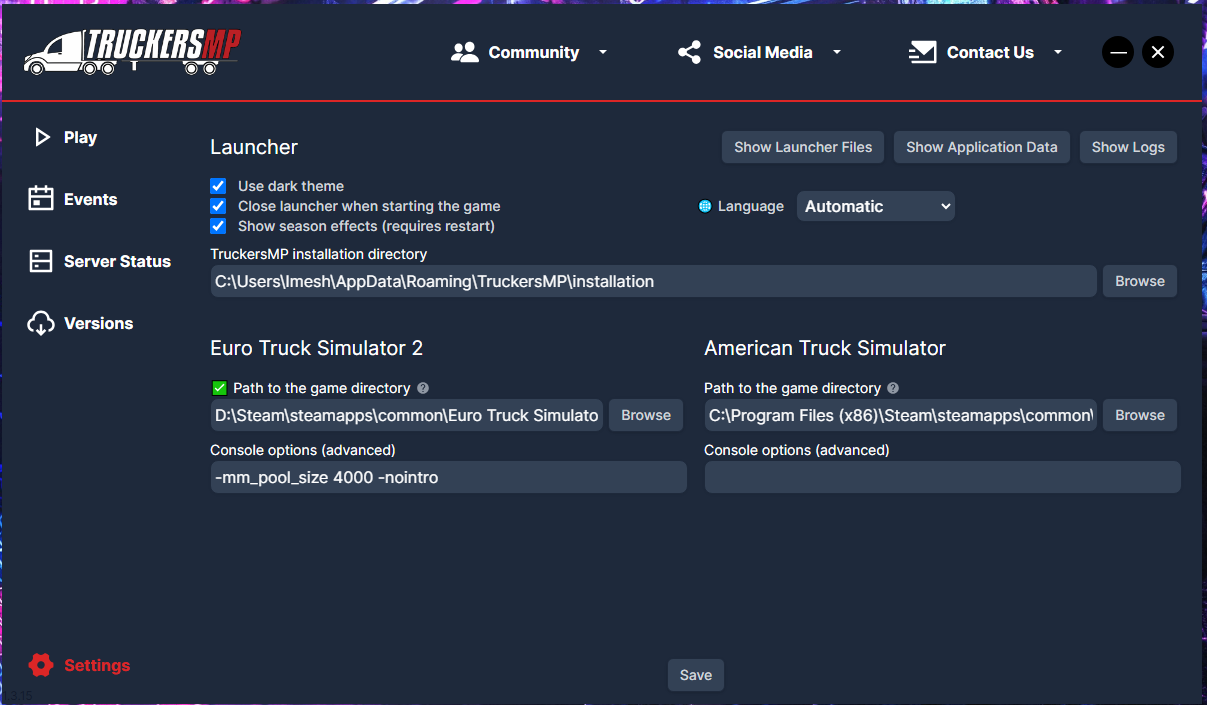Click the ETS2 Console options input field
The width and height of the screenshot is (1207, 705).
[448, 477]
